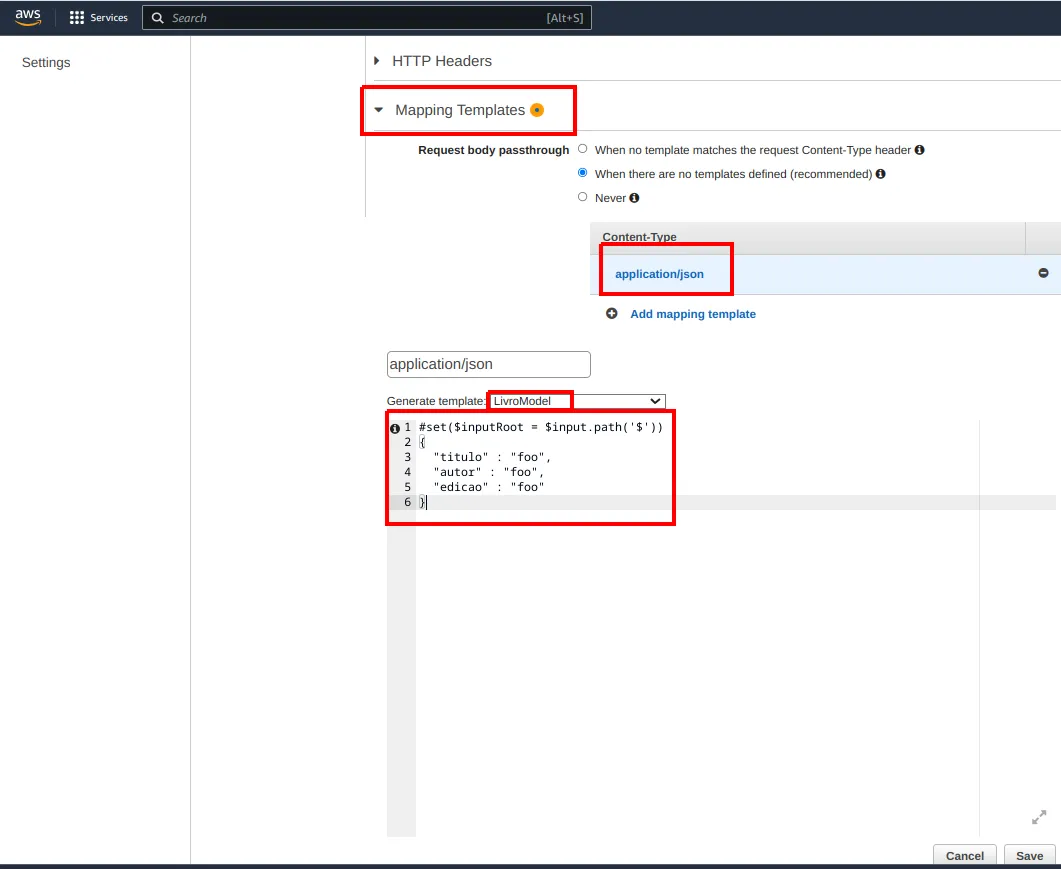Click the Generate template label
Viewport: 1061px width, 869px height.
click(436, 401)
